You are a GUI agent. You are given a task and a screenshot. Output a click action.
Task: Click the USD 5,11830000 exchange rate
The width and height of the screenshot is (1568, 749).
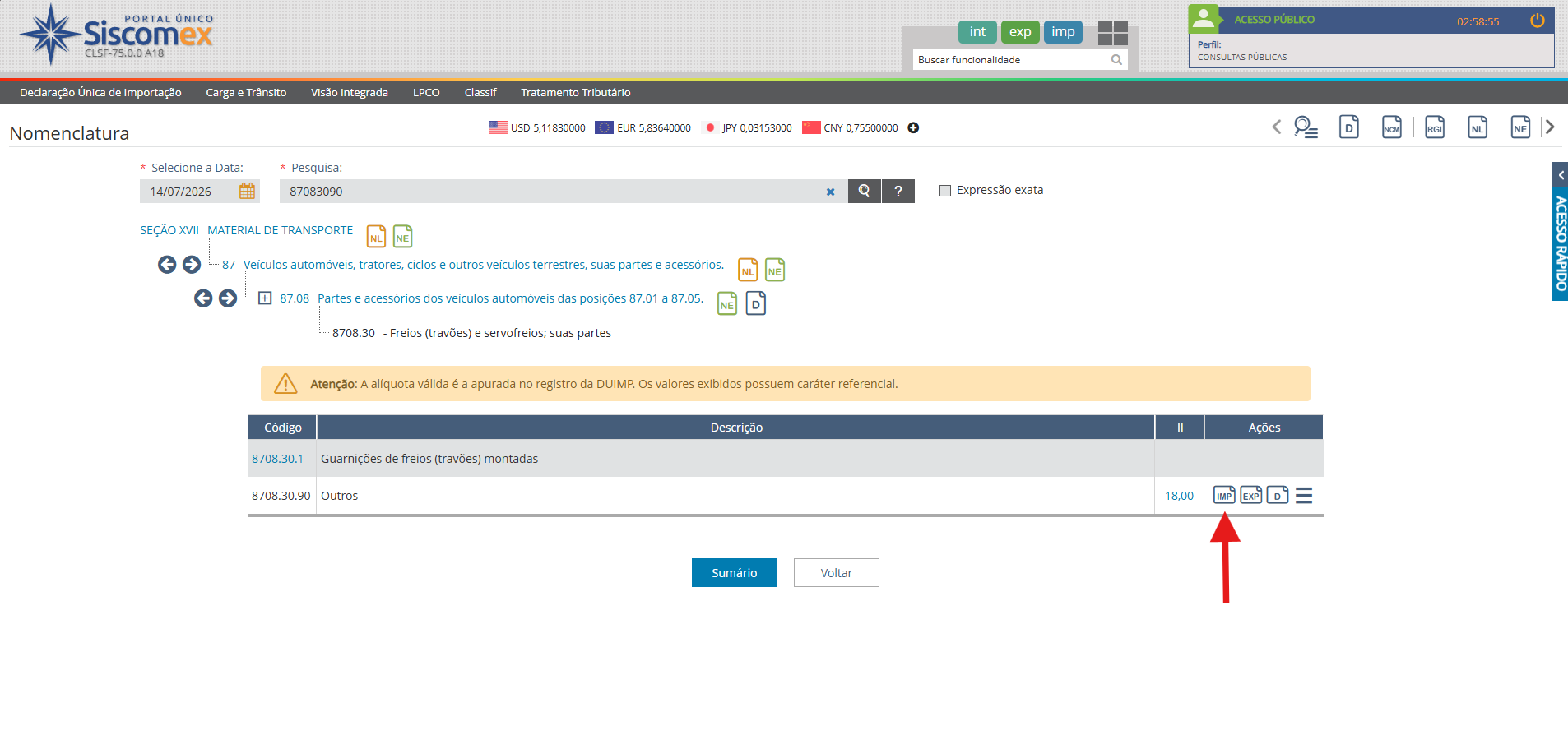537,127
